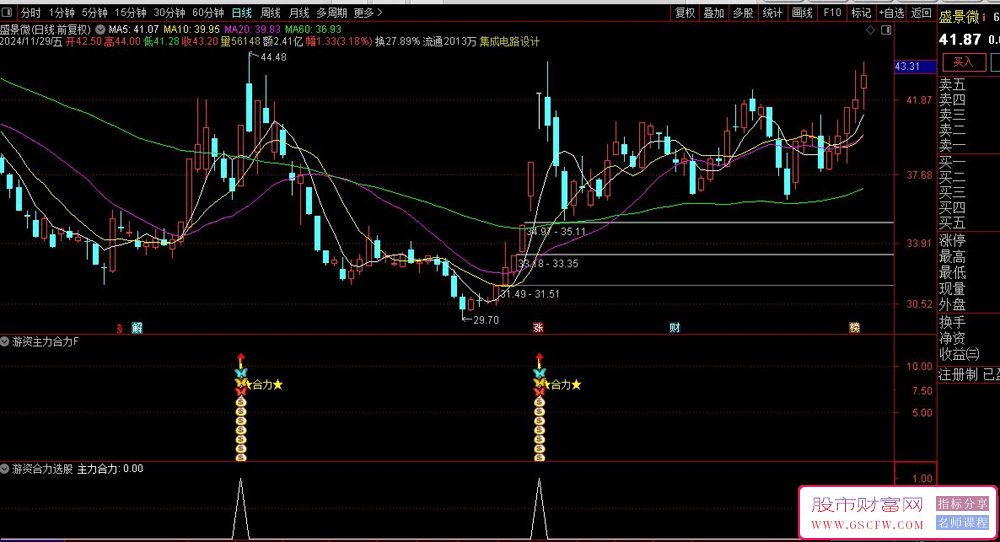Click the 返回 back button
Viewport: 1000px width, 542px height.
pyautogui.click(x=921, y=13)
